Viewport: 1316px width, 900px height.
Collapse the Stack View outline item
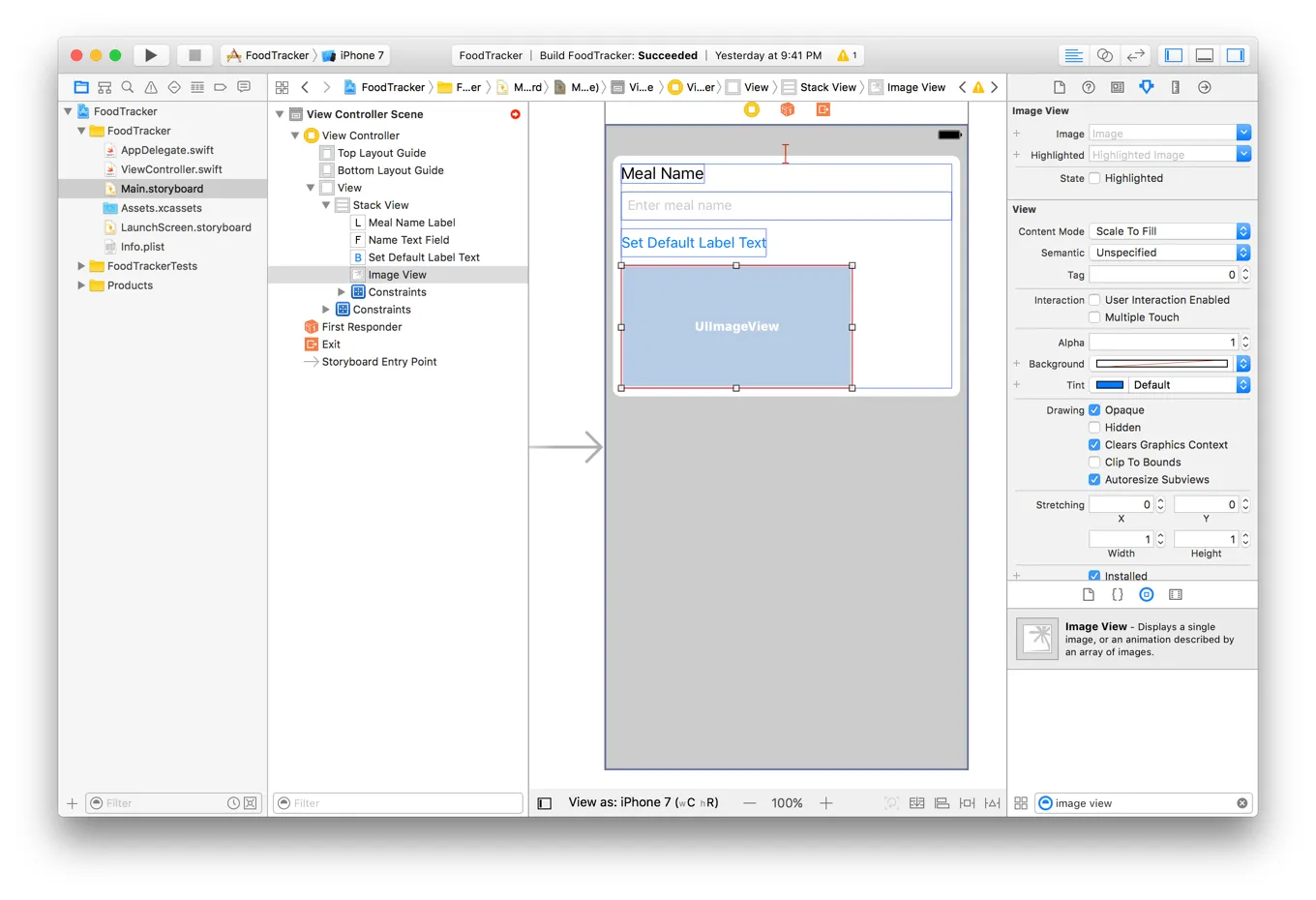click(326, 205)
